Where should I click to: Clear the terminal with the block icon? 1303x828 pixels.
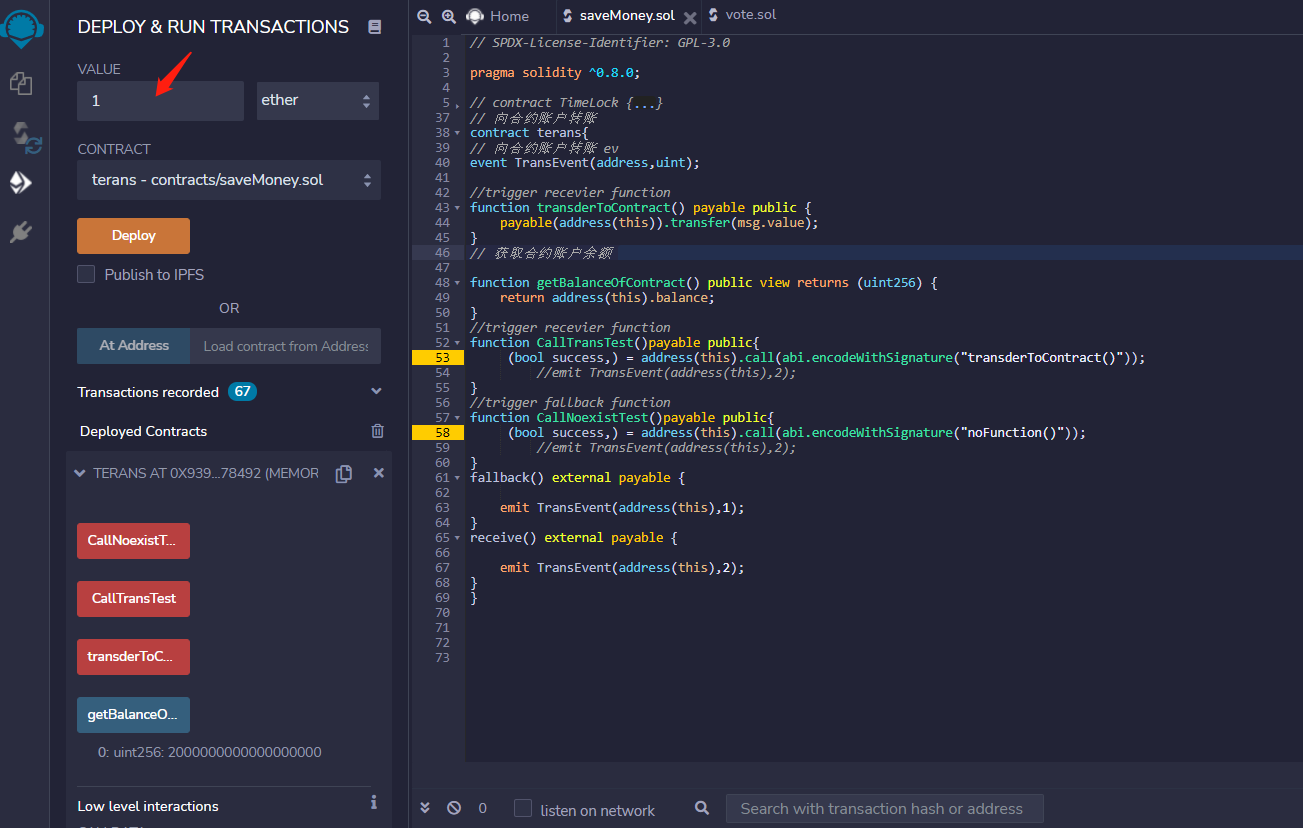(x=453, y=808)
